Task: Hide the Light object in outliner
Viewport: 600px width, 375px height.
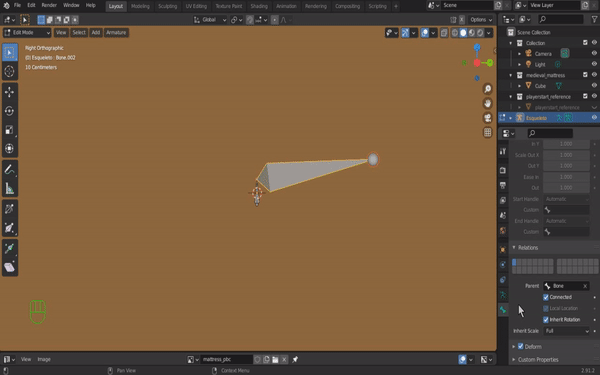Action: pyautogui.click(x=594, y=64)
